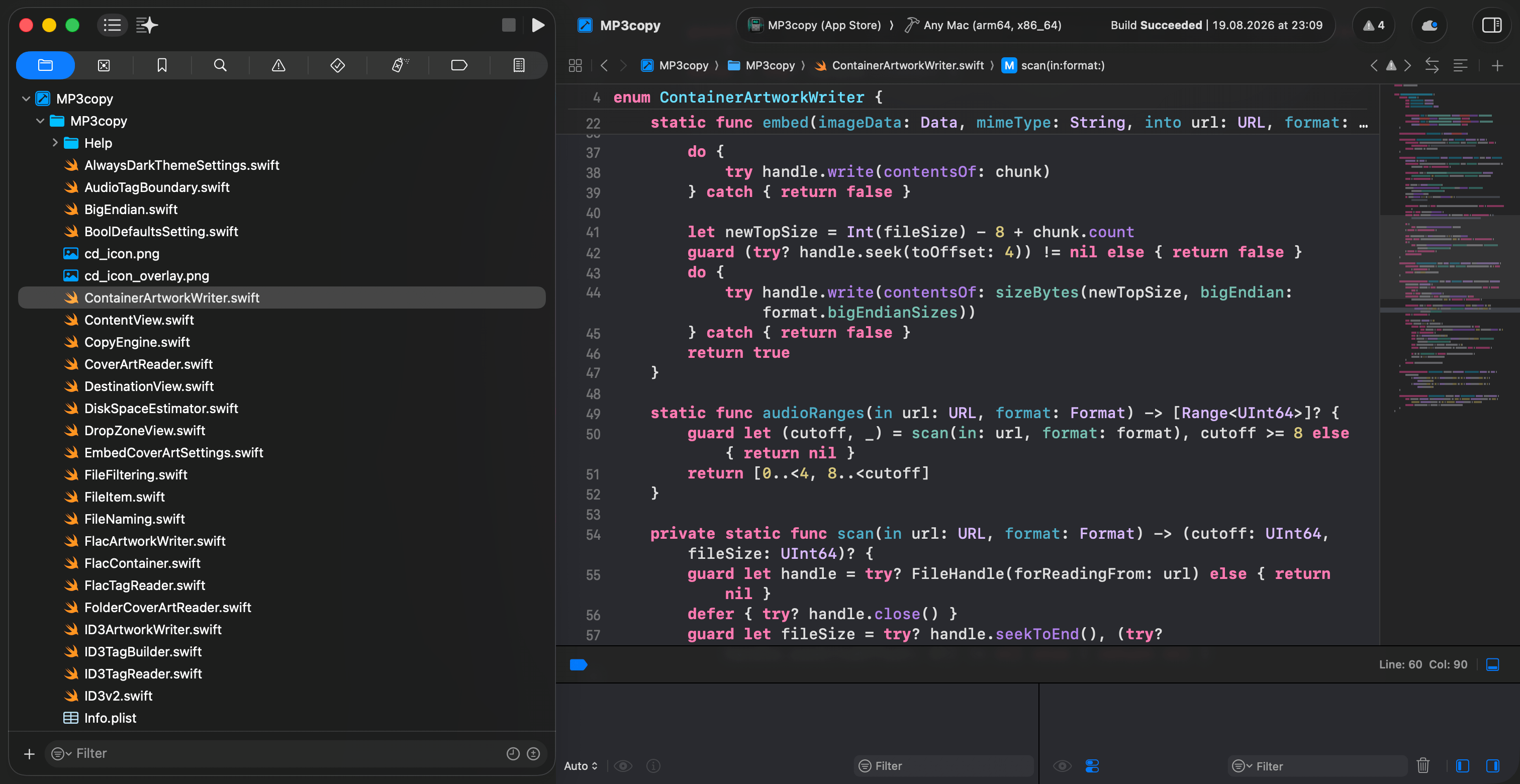Collapse the MP3copy group folder
The height and width of the screenshot is (784, 1520).
(40, 121)
